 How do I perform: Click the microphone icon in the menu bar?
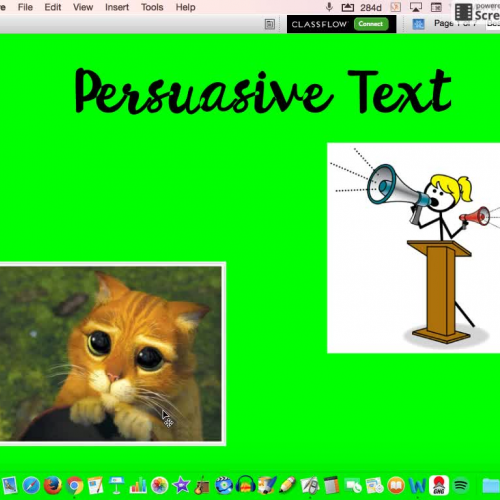coord(329,7)
